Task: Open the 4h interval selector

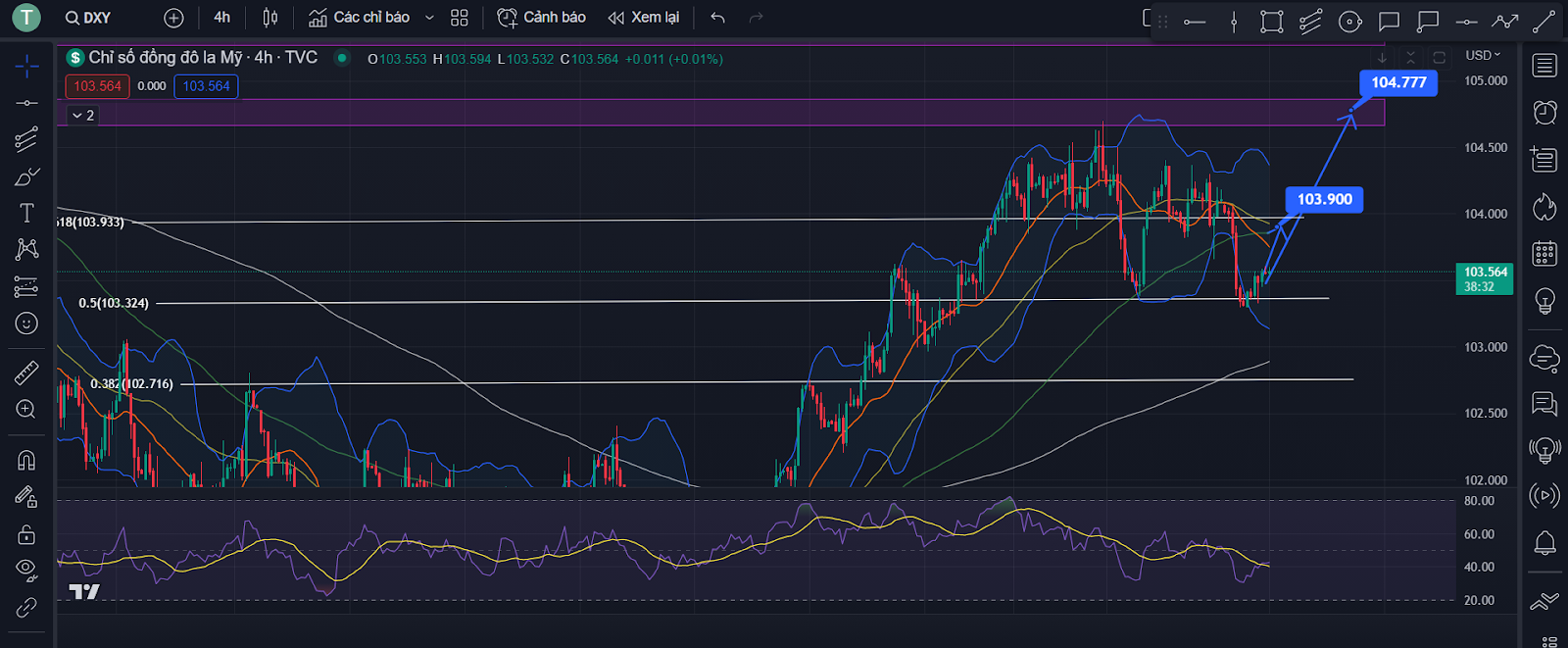Action: pos(222,18)
